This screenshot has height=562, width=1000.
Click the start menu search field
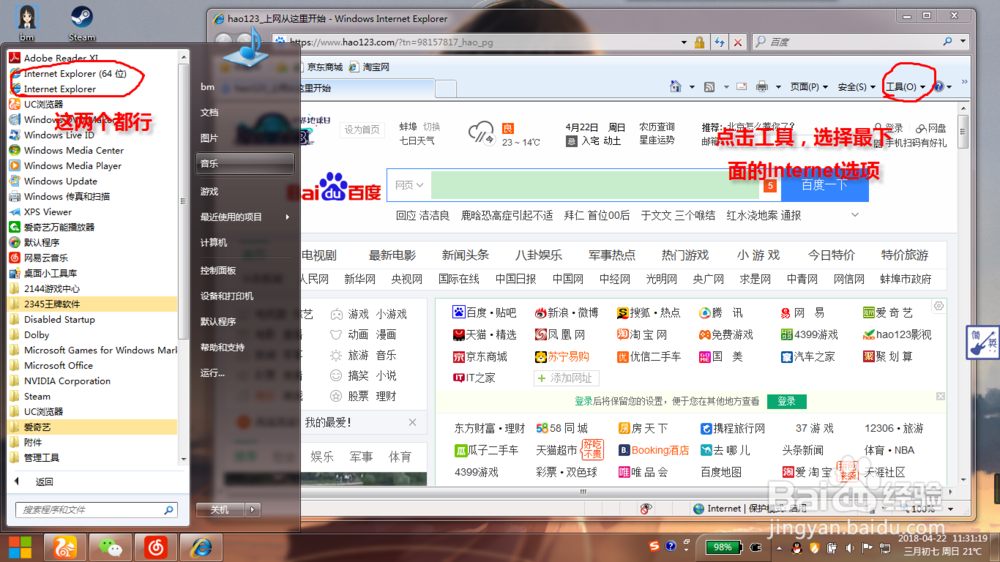coord(89,510)
